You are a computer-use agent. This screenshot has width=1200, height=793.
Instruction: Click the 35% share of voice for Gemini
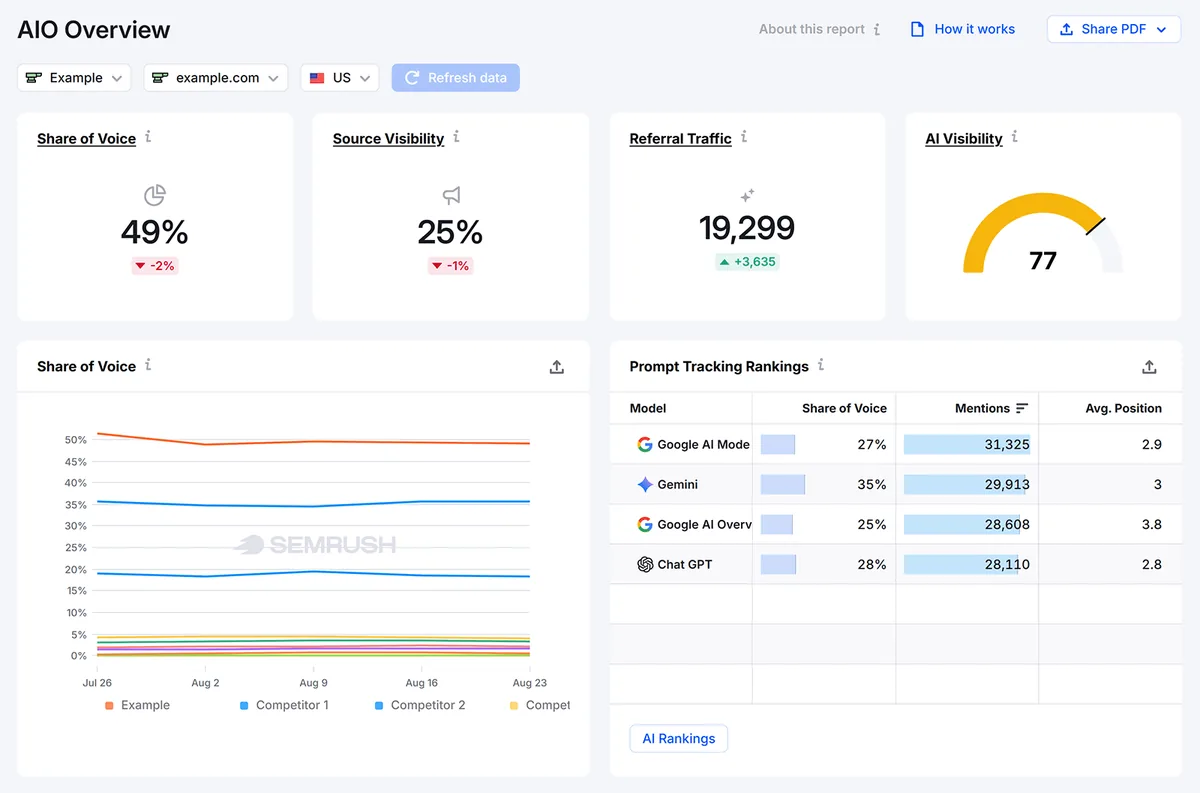tap(872, 484)
